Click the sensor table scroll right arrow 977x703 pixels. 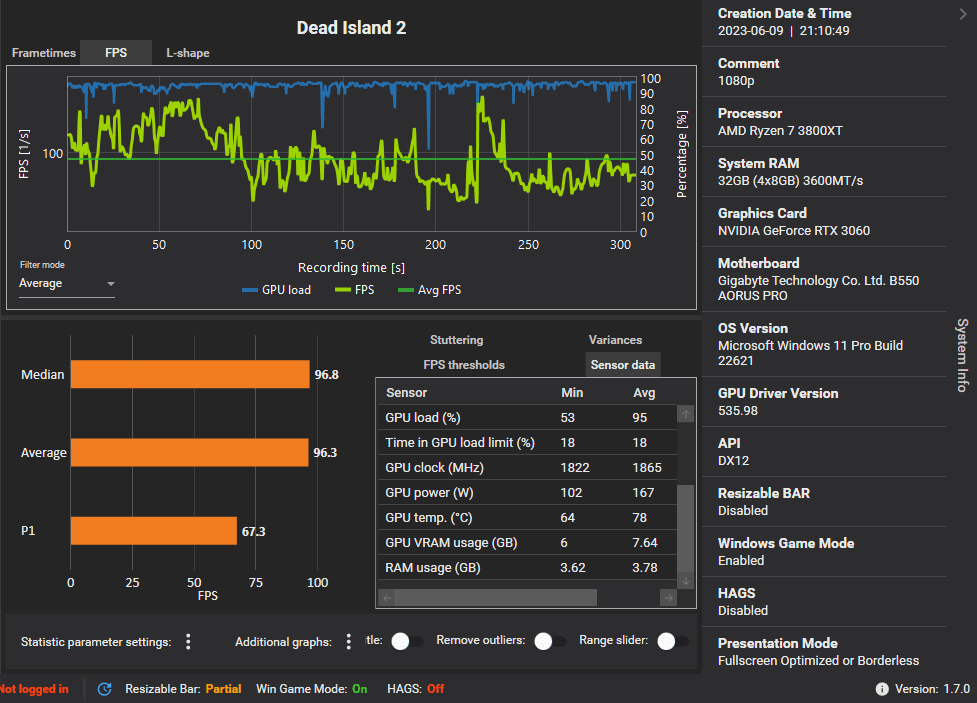[x=669, y=598]
